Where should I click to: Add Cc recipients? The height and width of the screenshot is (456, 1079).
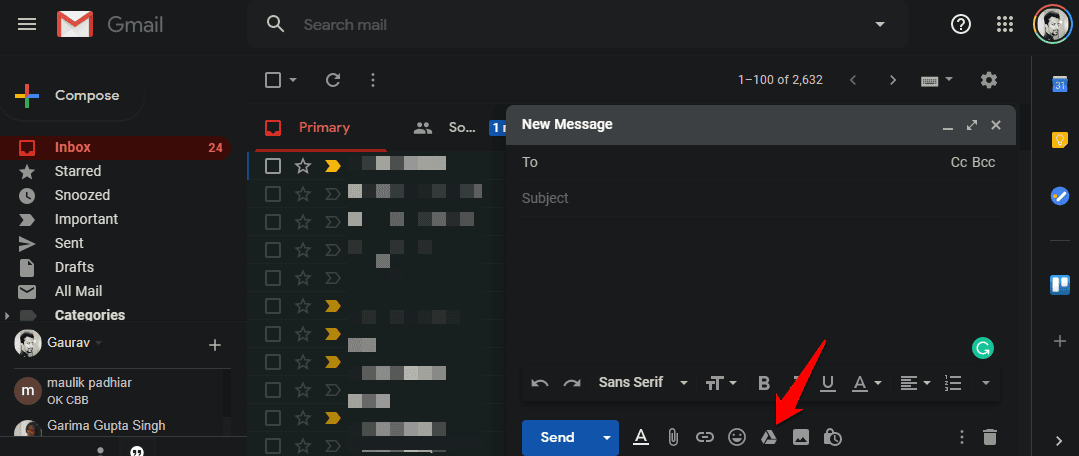(x=959, y=163)
